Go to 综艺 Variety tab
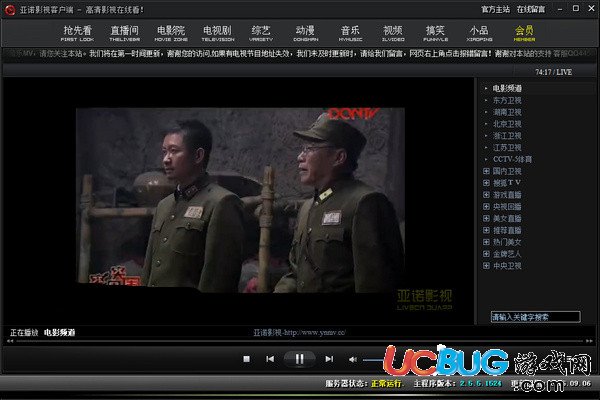600x400 pixels. pos(261,33)
